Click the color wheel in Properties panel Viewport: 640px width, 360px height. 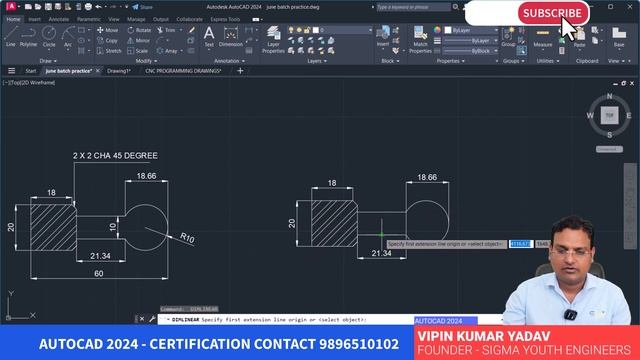tap(437, 30)
